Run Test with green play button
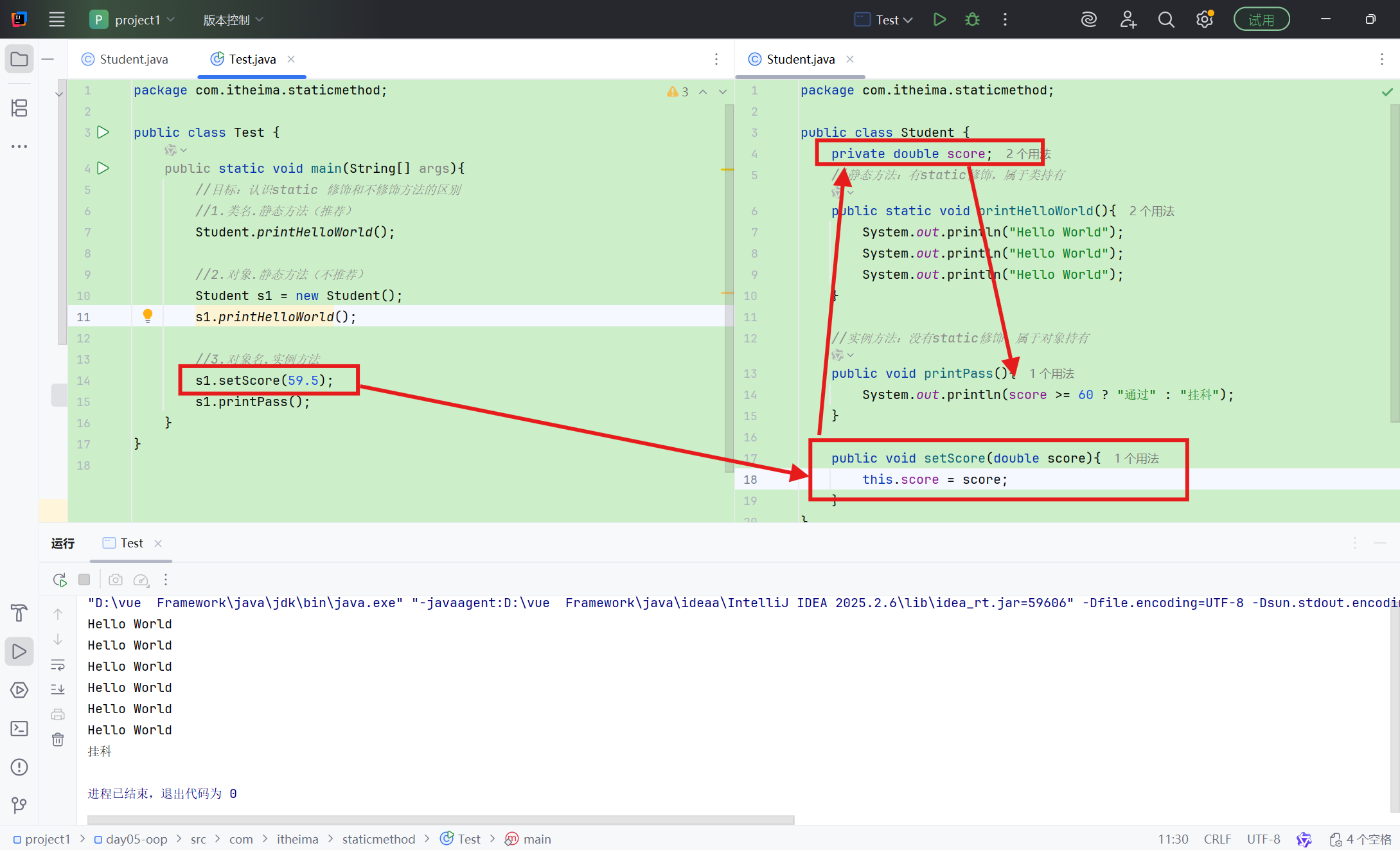 pyautogui.click(x=939, y=19)
